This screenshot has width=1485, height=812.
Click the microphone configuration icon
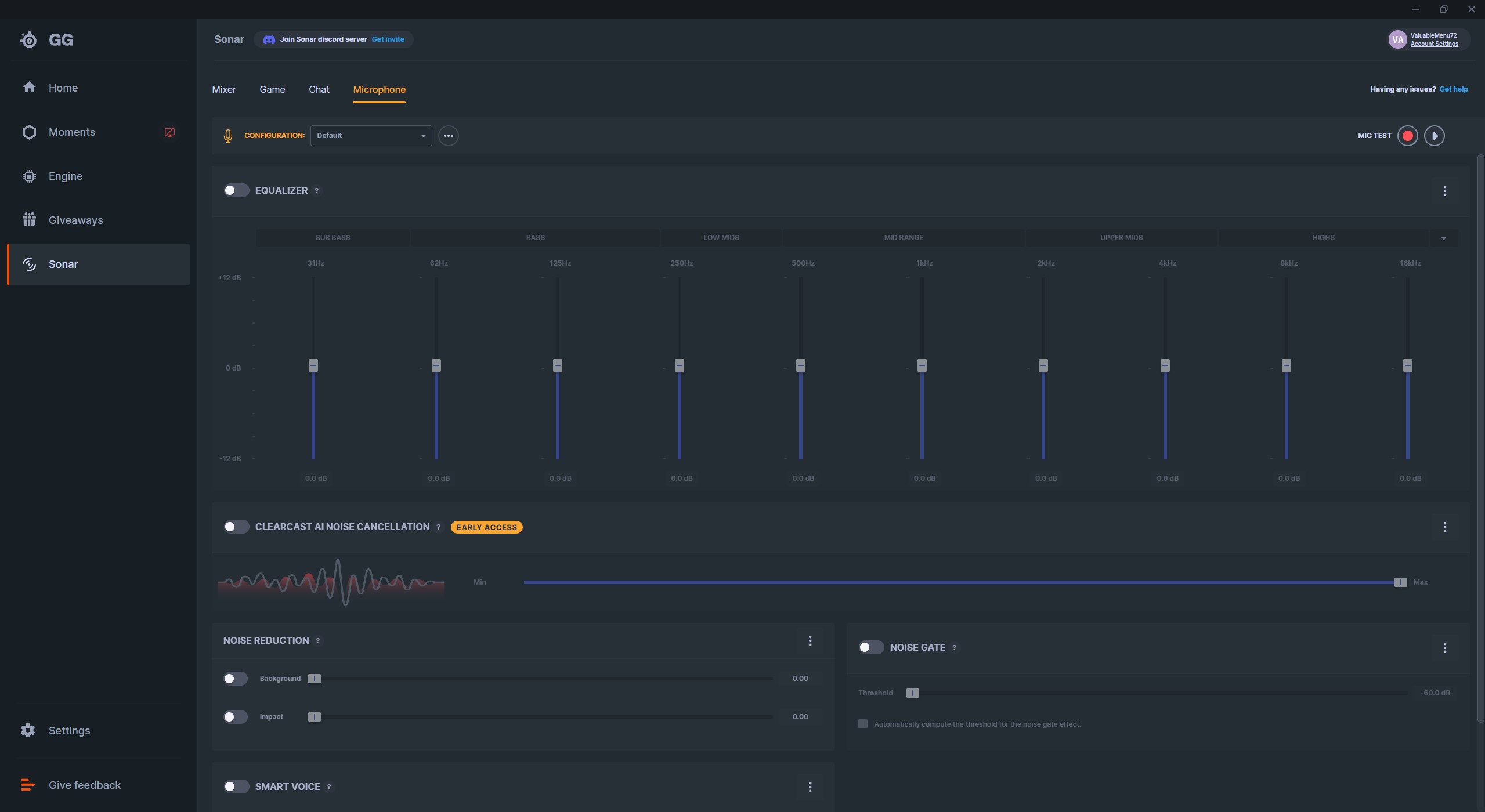pyautogui.click(x=228, y=136)
